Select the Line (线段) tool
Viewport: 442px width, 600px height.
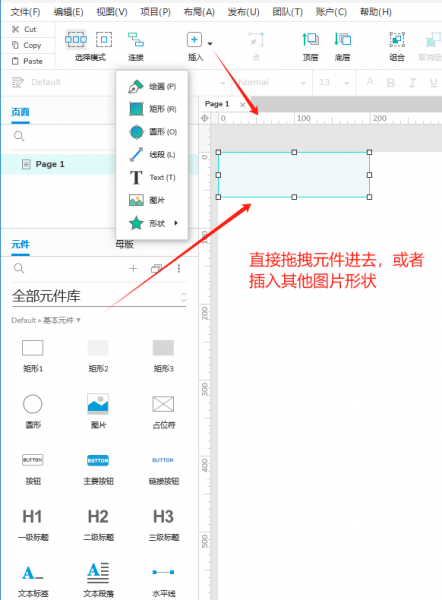152,155
